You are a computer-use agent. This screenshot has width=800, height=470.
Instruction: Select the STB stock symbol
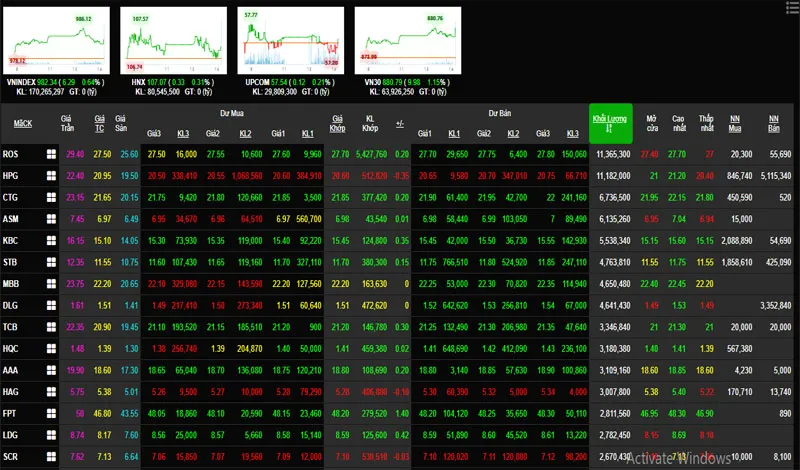[x=10, y=262]
